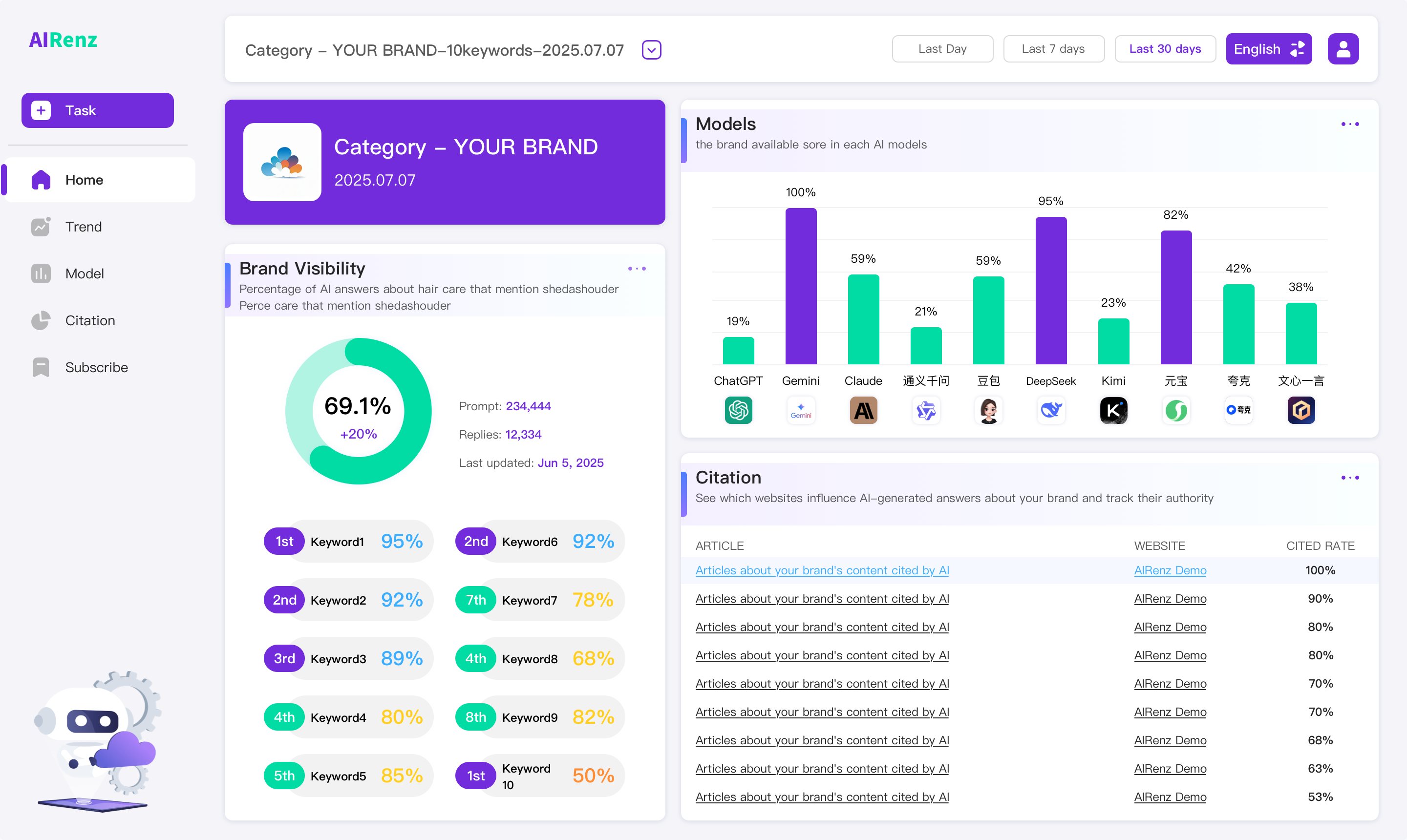Viewport: 1407px width, 840px height.
Task: Create a new Task
Action: (x=97, y=110)
